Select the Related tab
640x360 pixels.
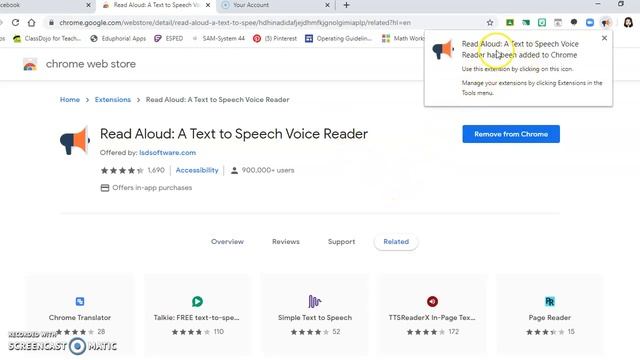tap(396, 242)
